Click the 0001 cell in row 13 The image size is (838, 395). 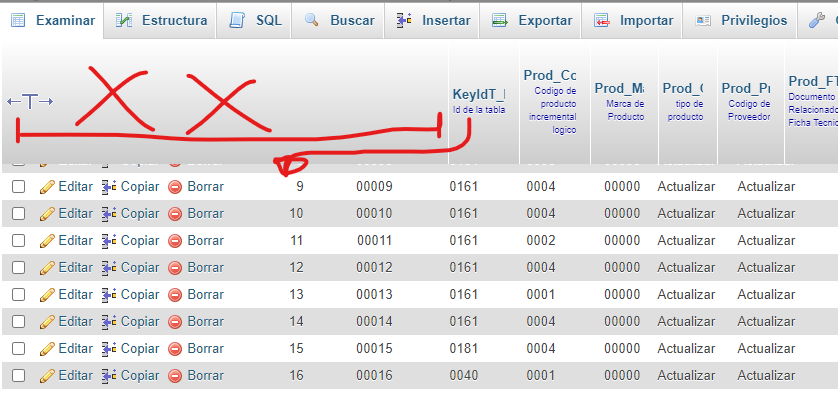(540, 295)
